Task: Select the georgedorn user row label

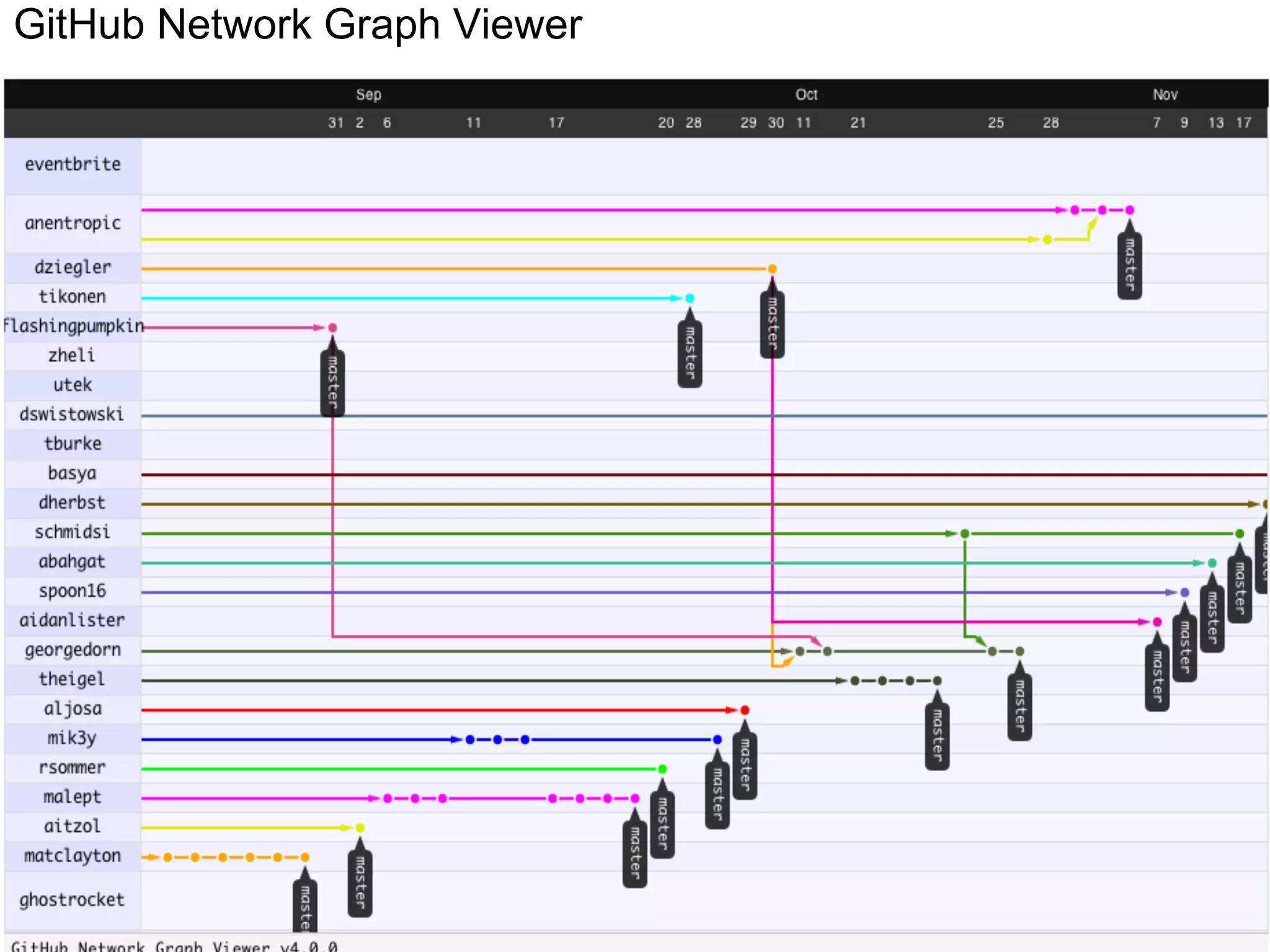Action: [x=73, y=650]
